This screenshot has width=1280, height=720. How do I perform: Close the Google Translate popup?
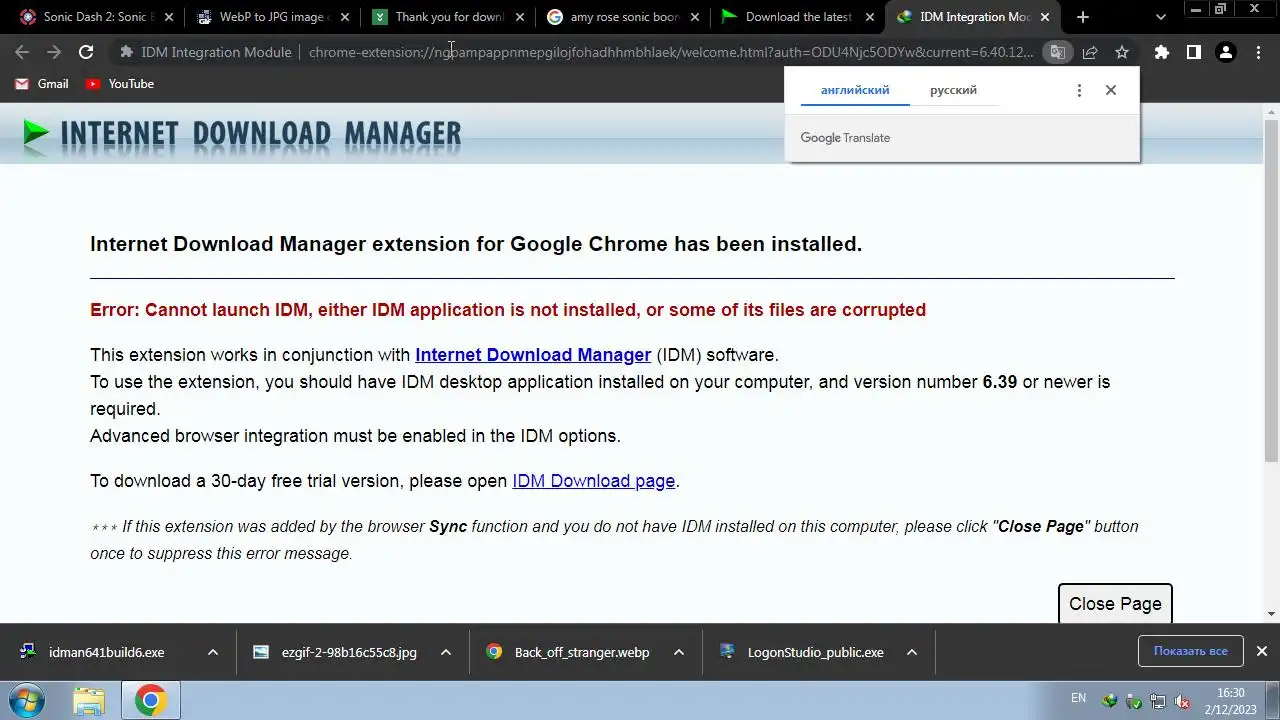click(1110, 90)
